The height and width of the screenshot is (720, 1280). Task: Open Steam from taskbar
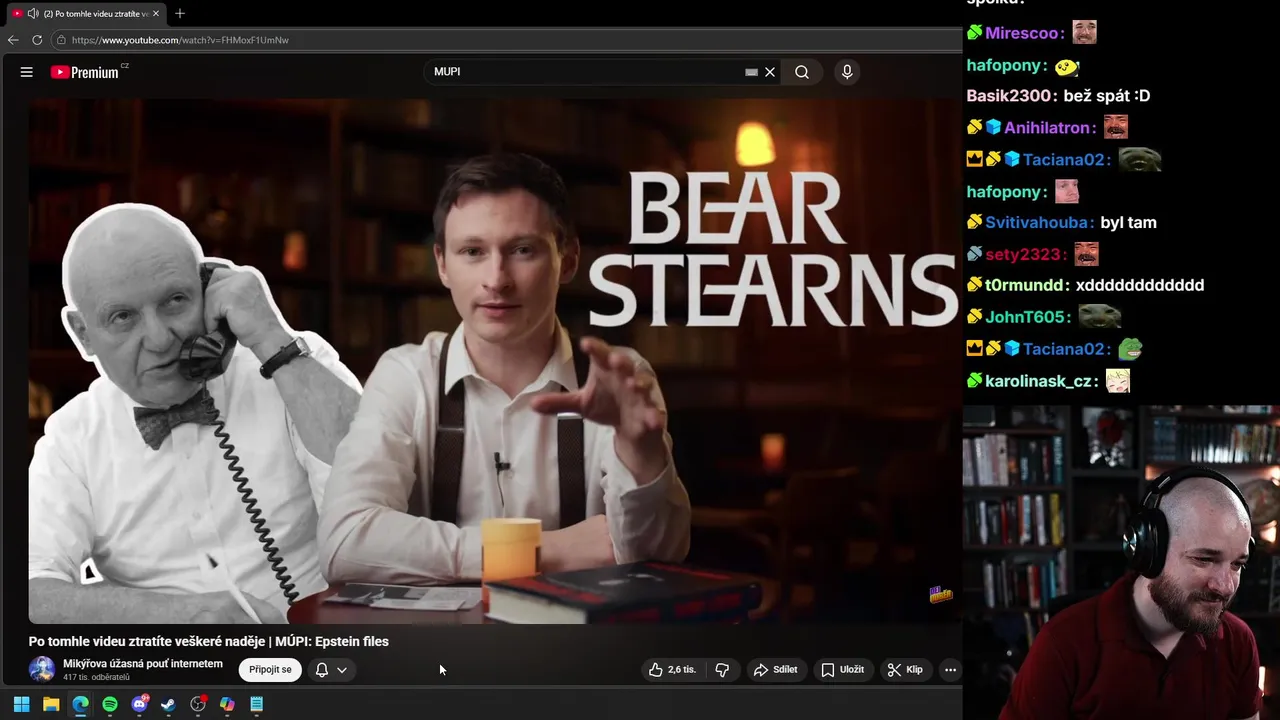(x=168, y=705)
